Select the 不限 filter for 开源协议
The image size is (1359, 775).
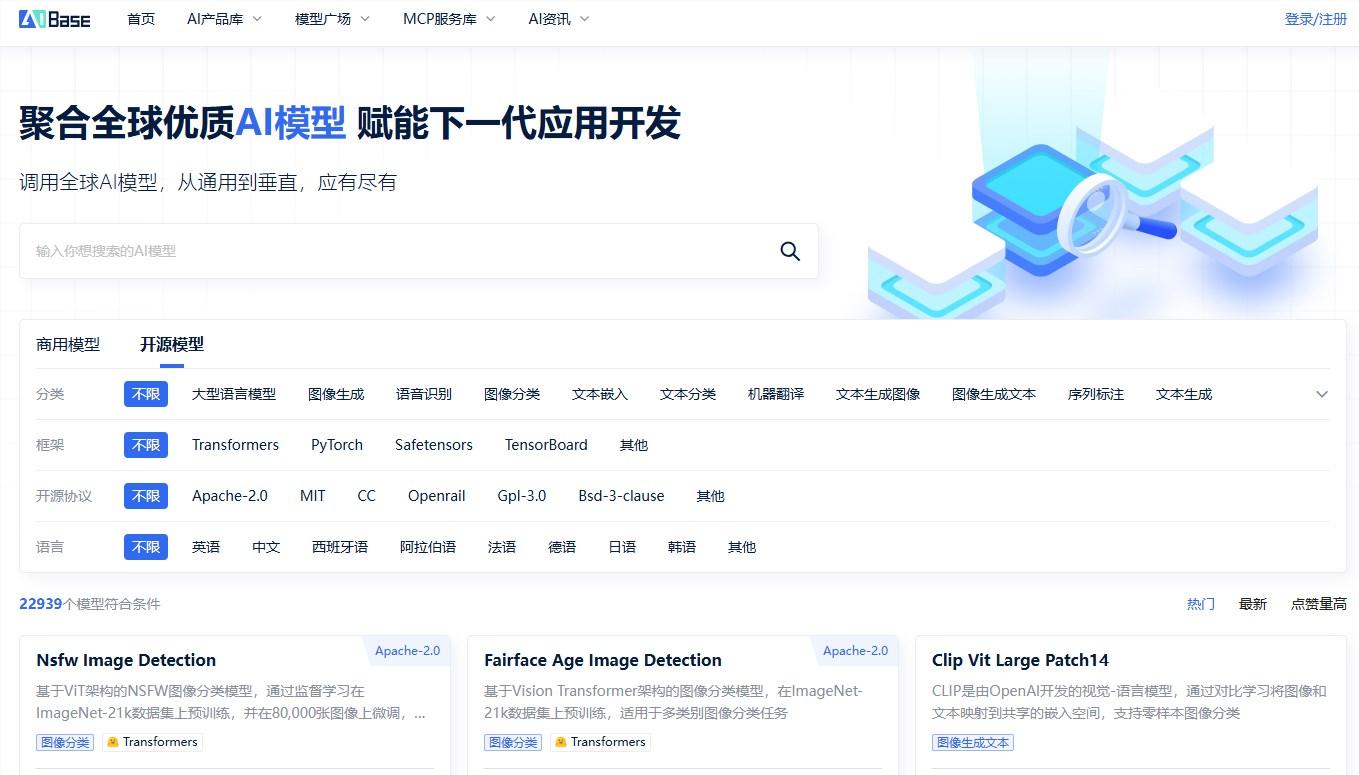[x=145, y=496]
